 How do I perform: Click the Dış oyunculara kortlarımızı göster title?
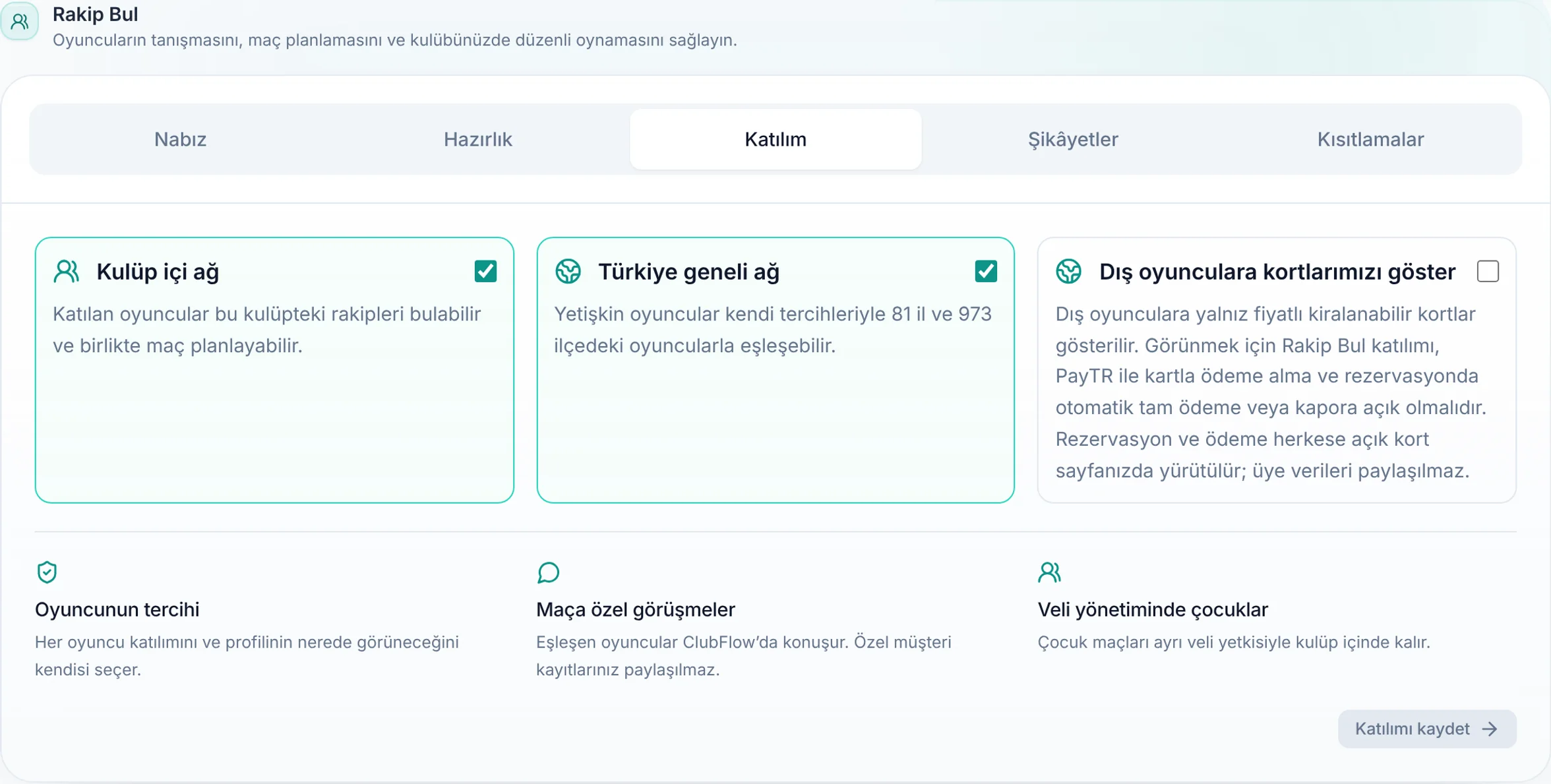tap(1277, 272)
